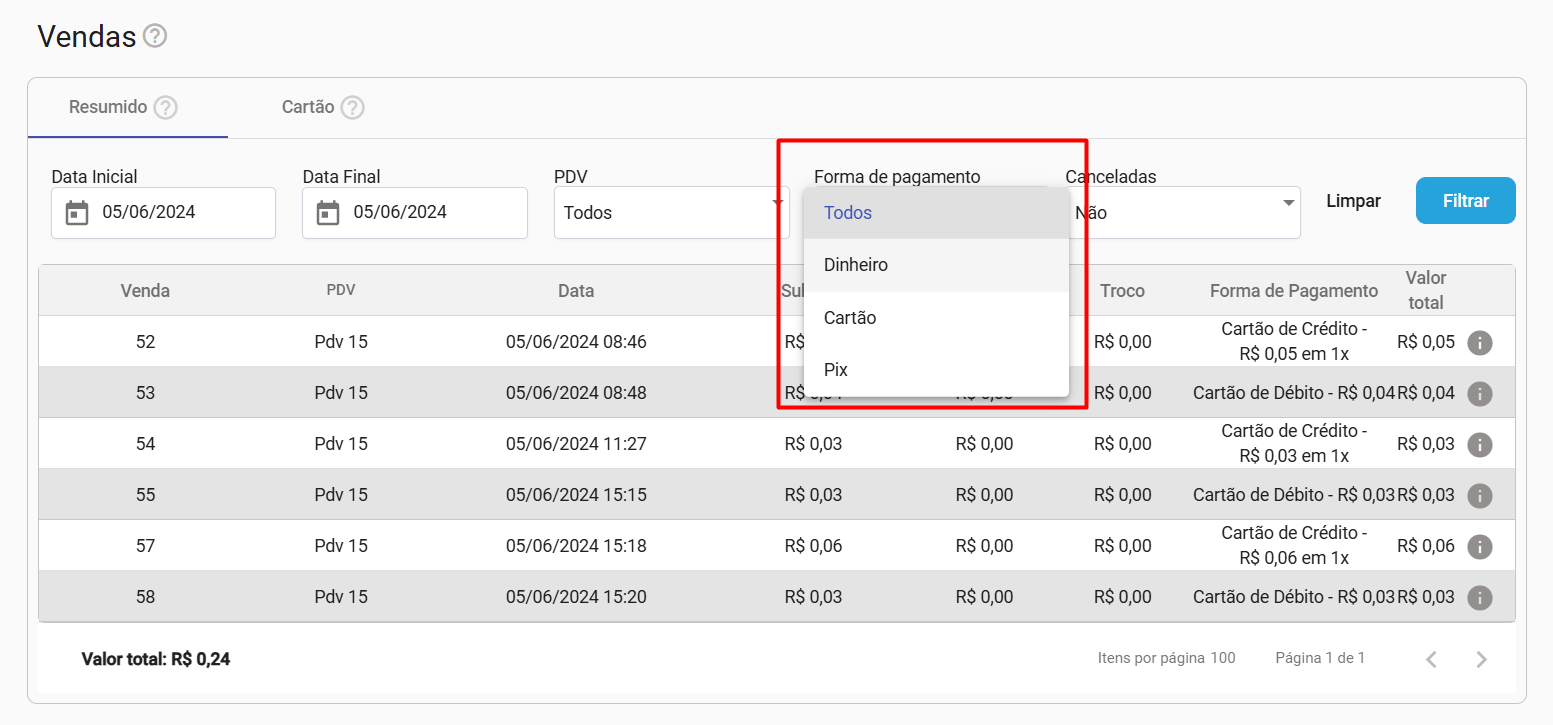Show details info icon for sale 54
The height and width of the screenshot is (725, 1553).
pos(1480,445)
